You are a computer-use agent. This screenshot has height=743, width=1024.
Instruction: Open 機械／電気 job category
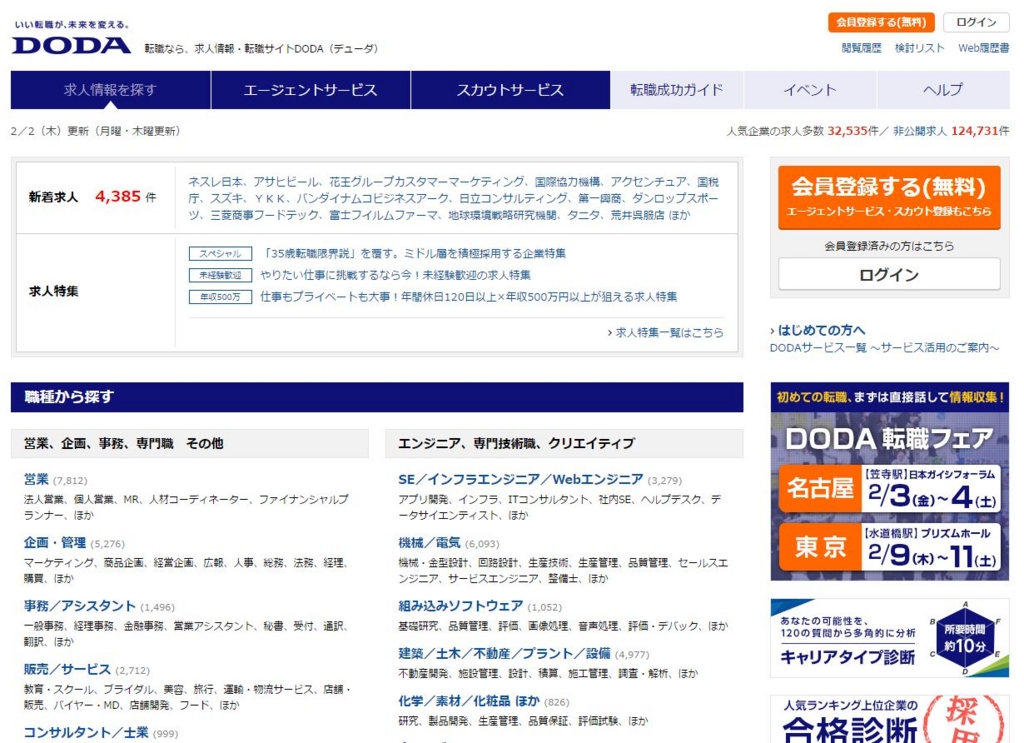point(430,543)
